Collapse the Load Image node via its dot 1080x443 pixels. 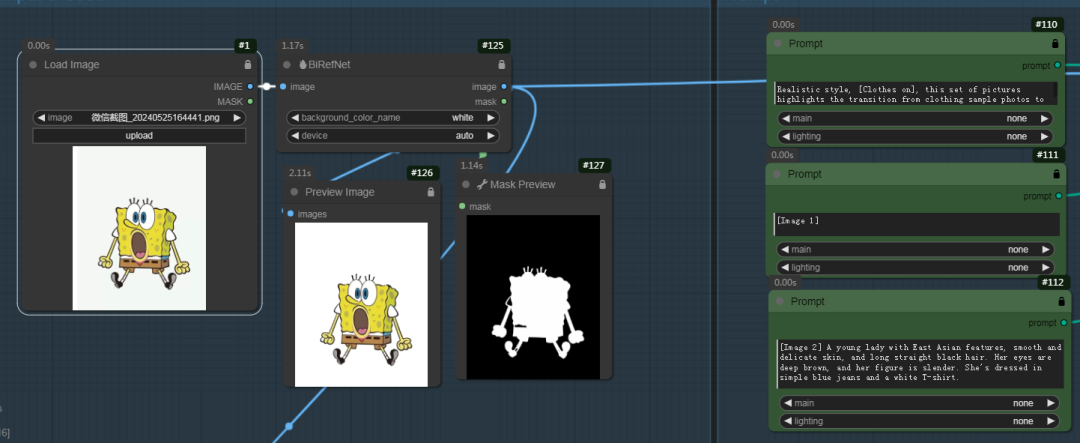[x=33, y=65]
